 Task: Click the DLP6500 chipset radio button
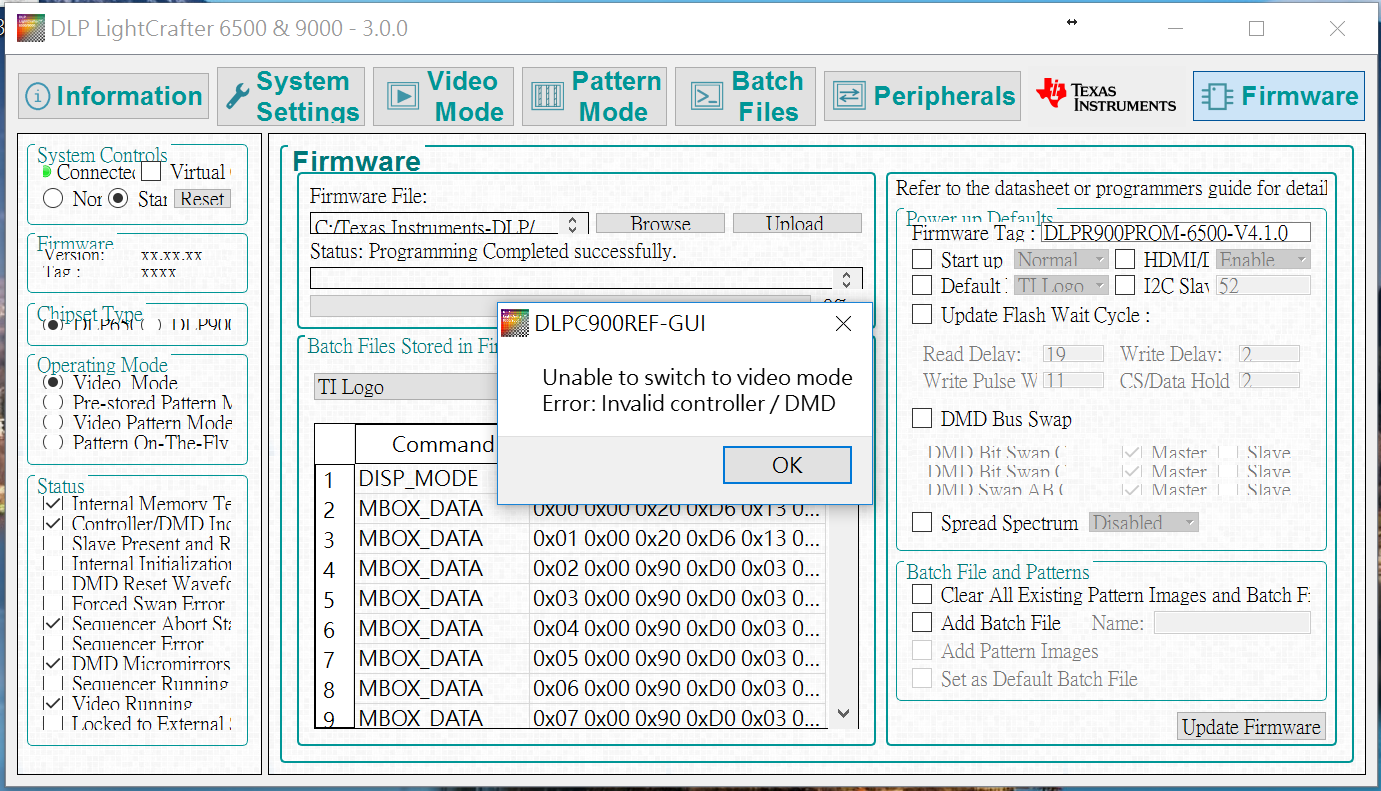(52, 325)
